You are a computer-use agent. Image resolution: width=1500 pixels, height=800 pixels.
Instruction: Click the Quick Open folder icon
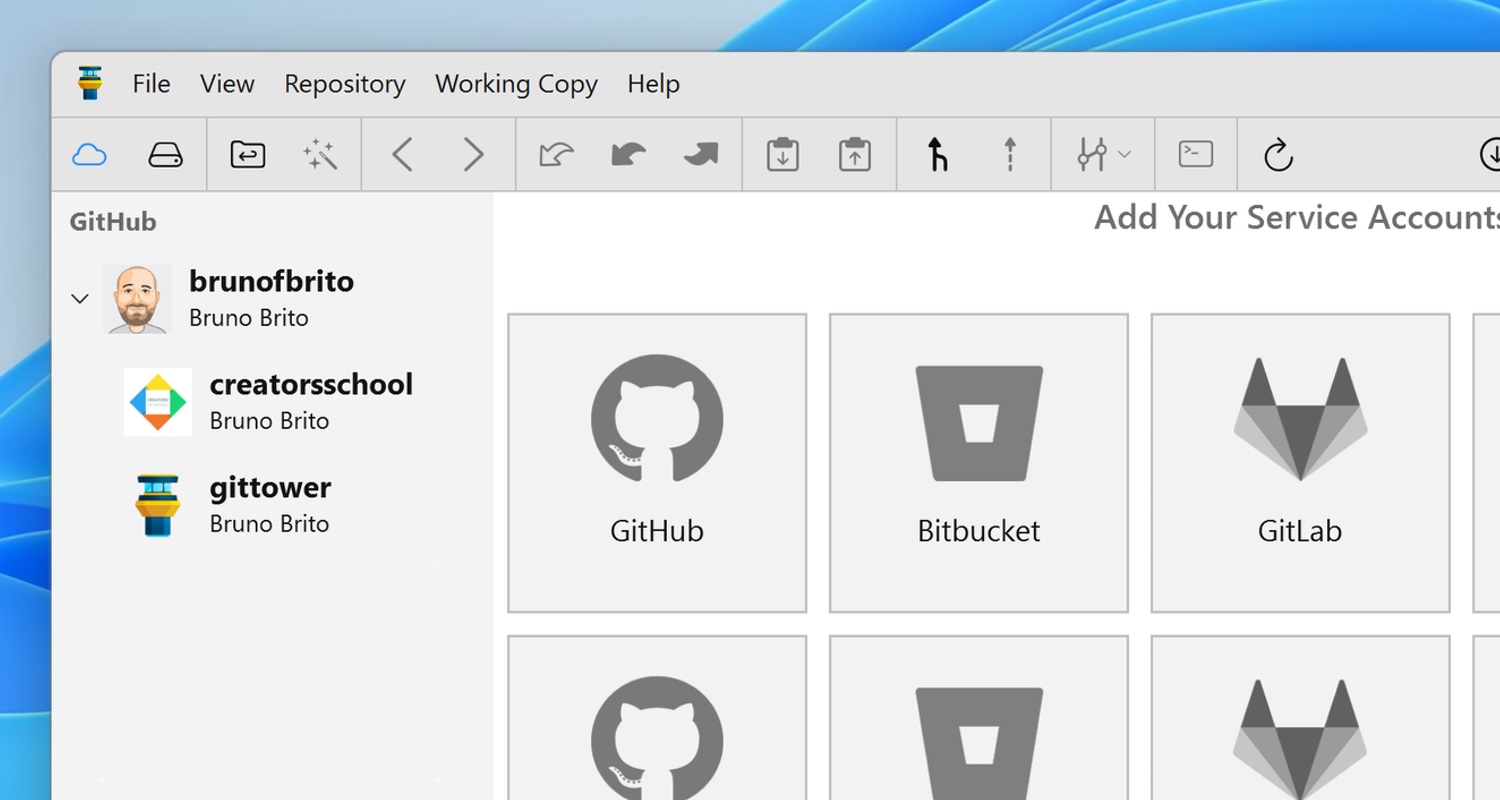point(247,155)
